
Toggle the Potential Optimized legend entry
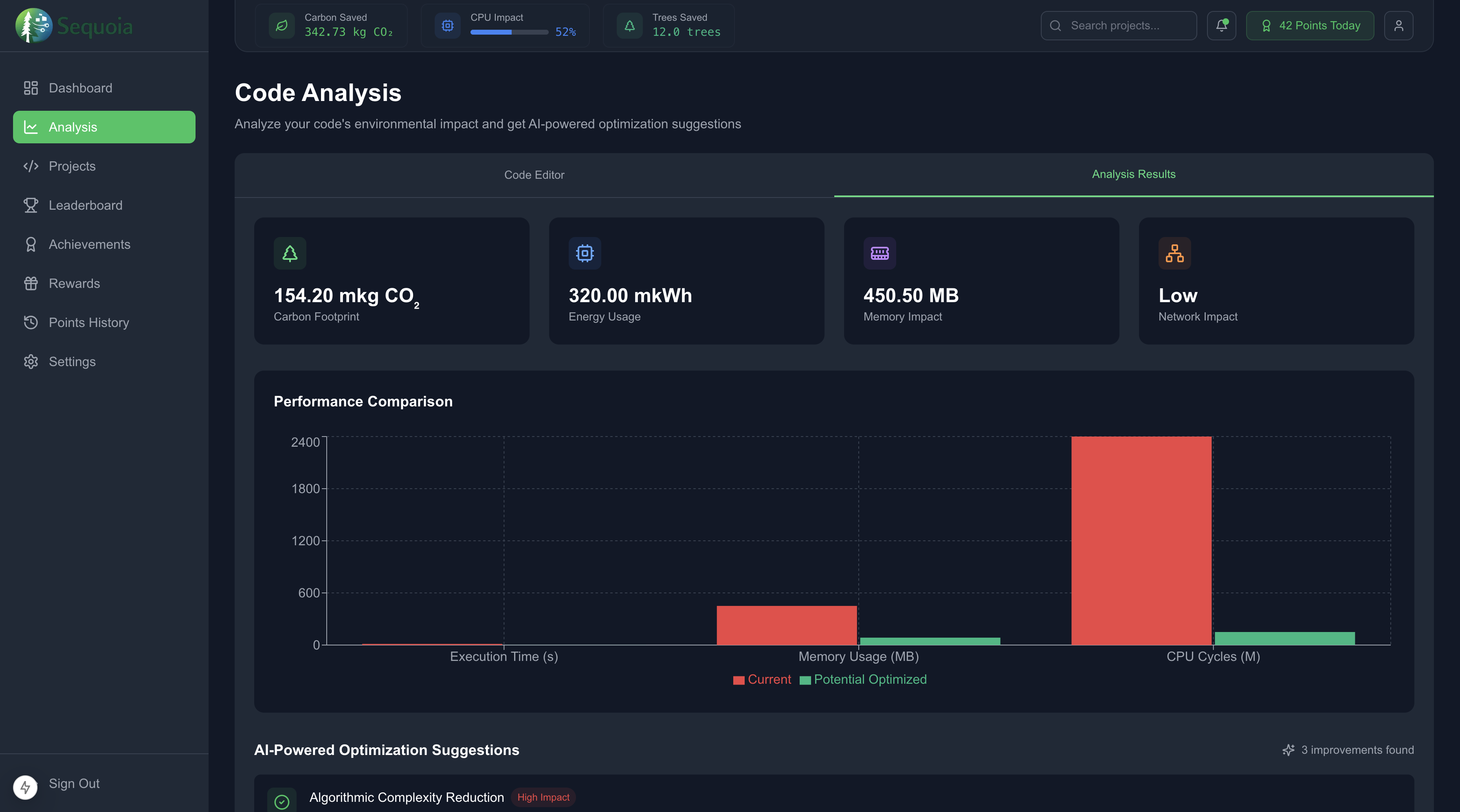point(863,679)
